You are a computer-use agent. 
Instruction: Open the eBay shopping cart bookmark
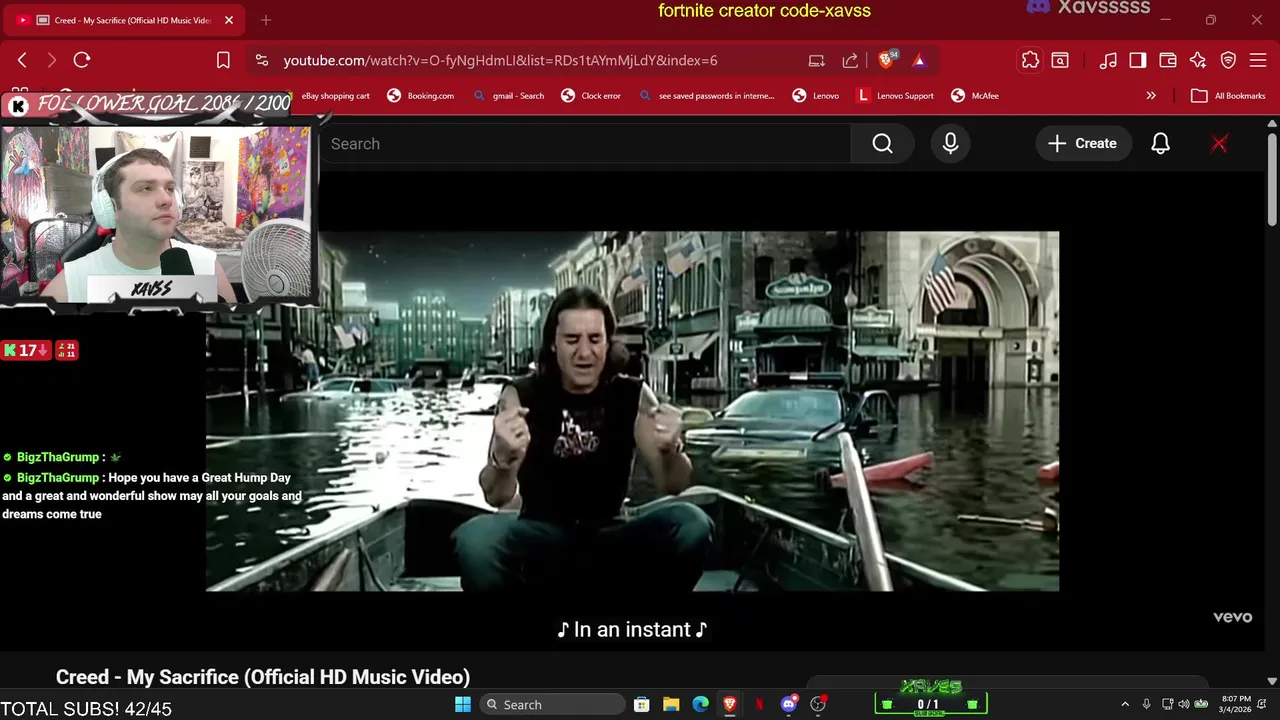(335, 96)
